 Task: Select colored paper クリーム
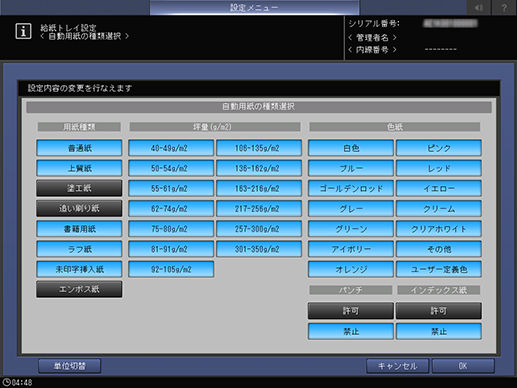(439, 208)
